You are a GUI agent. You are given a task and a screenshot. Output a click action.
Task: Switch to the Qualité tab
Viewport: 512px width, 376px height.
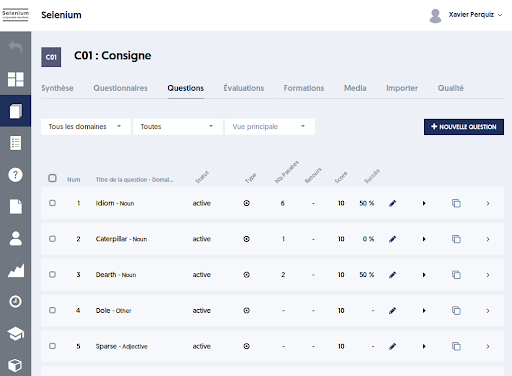pyautogui.click(x=451, y=88)
